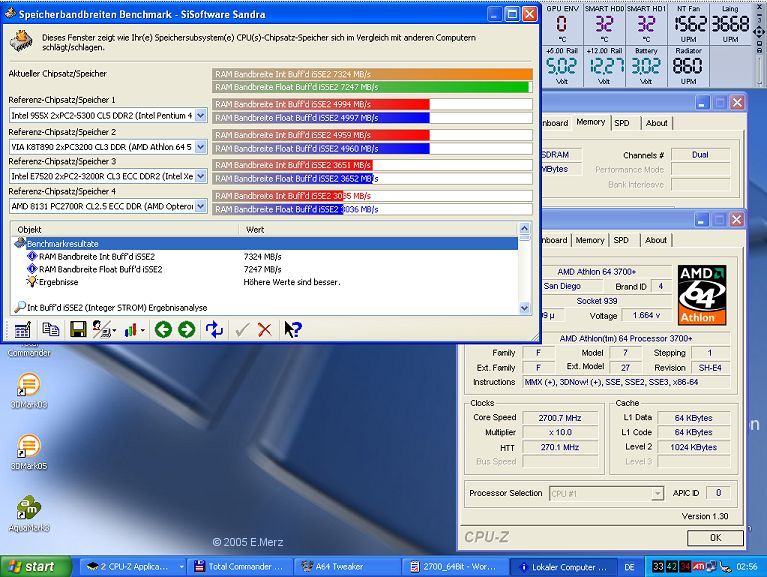Viewport: 767px width, 577px height.
Task: Click red Int 4994 MB/s reference bar
Action: tap(321, 104)
